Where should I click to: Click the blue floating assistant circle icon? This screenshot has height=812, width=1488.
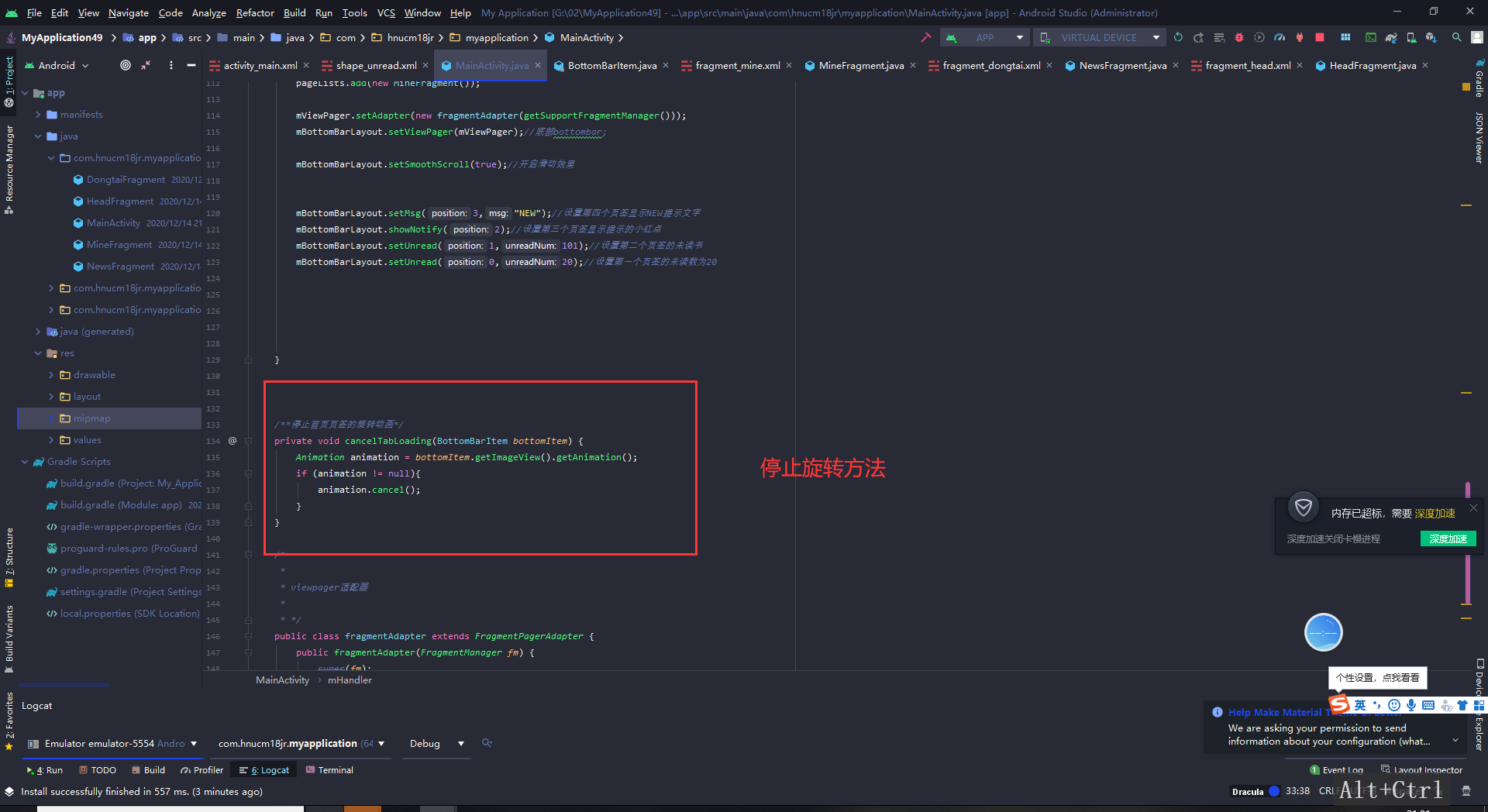(x=1323, y=632)
